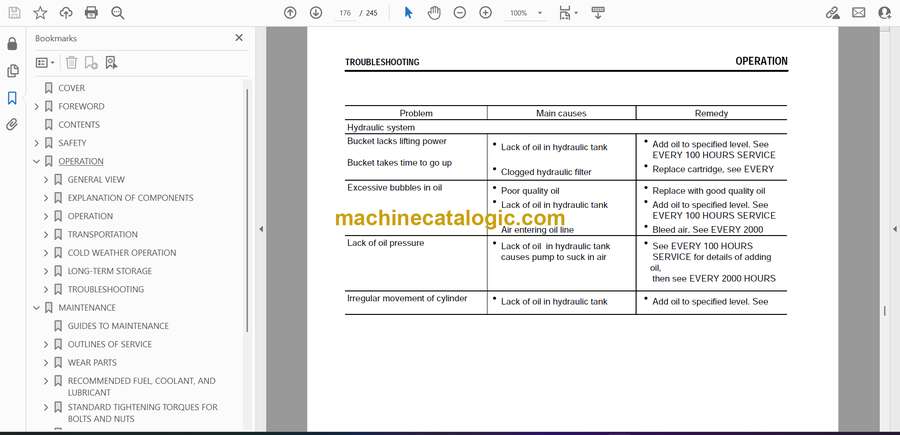Click the bookmarks panel scrollbar
Viewport: 900px width, 435px height.
tap(247, 210)
